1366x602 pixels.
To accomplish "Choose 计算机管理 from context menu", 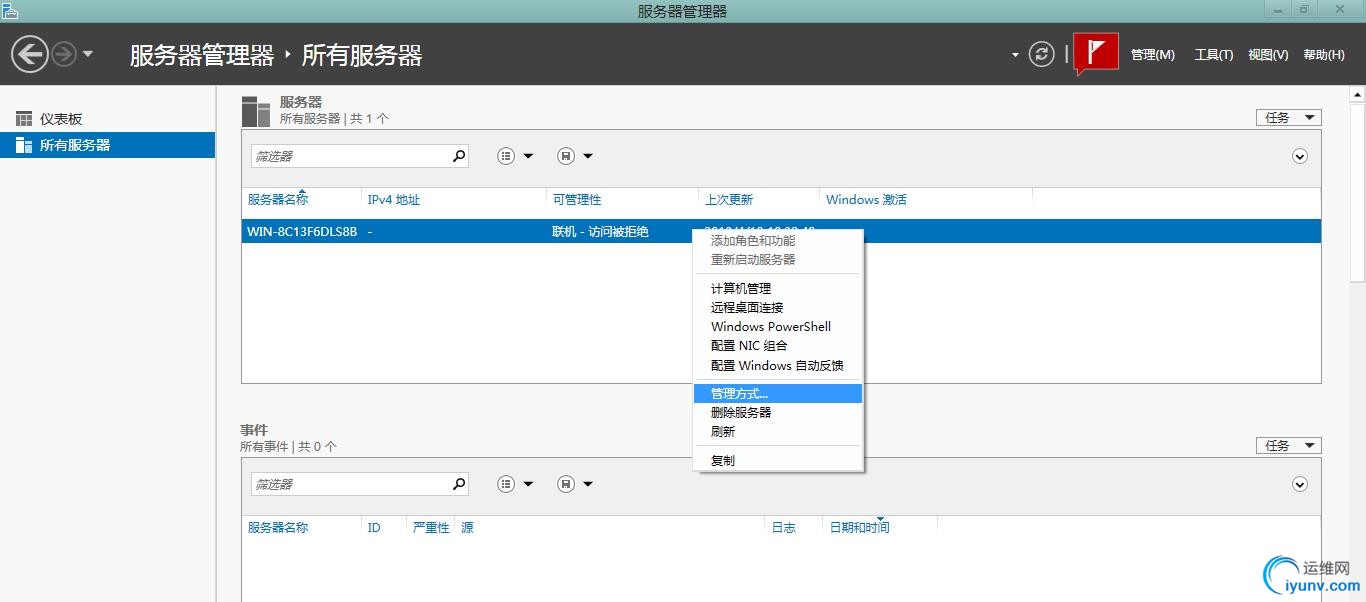I will tap(778, 288).
